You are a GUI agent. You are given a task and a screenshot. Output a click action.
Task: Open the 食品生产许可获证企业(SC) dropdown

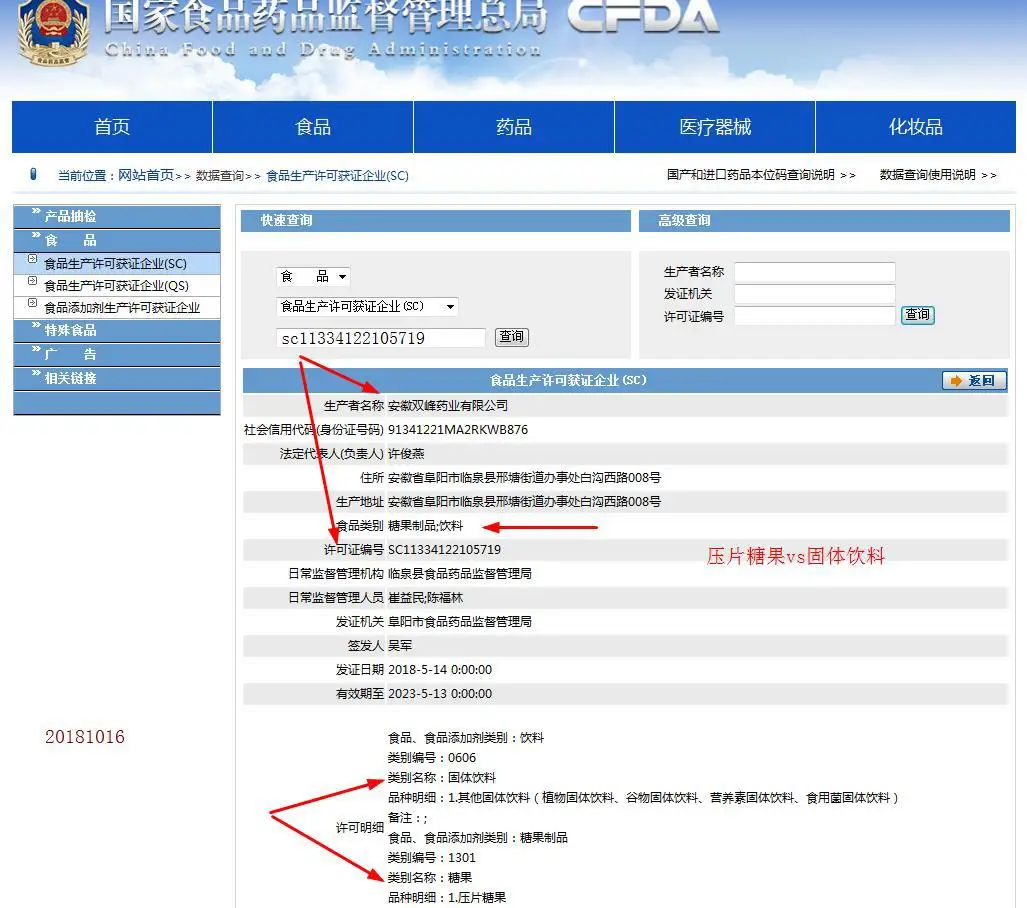tap(367, 307)
